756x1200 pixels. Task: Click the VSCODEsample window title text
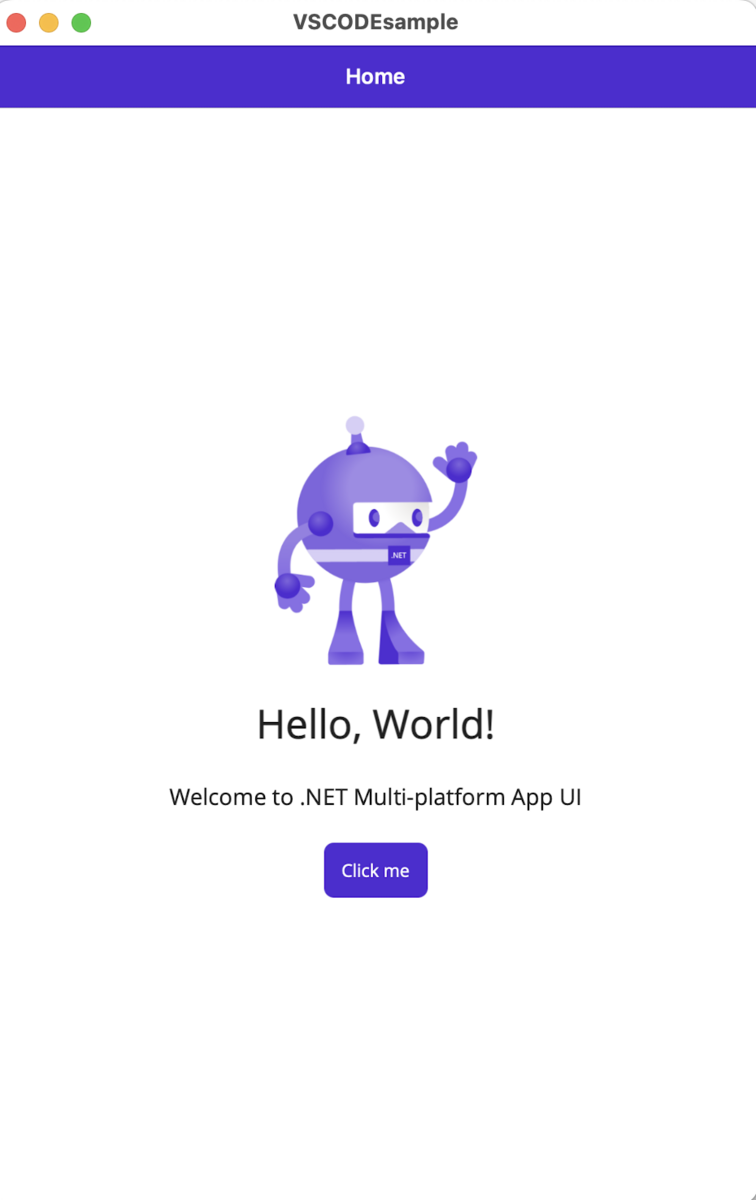point(375,22)
